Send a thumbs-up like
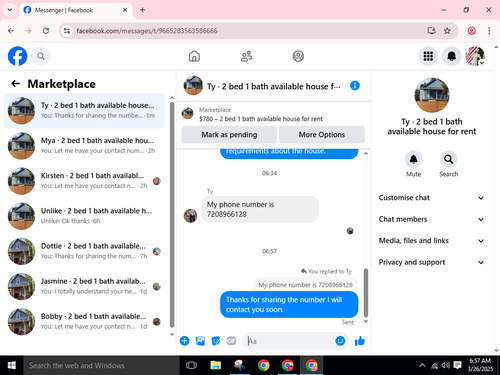500x375 pixels. (360, 341)
